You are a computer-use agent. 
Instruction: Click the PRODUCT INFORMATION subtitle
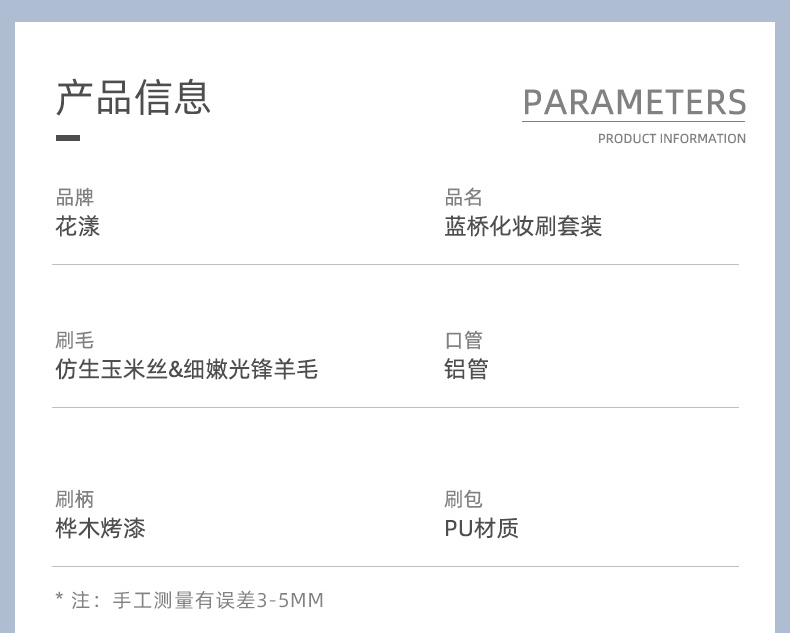click(671, 139)
